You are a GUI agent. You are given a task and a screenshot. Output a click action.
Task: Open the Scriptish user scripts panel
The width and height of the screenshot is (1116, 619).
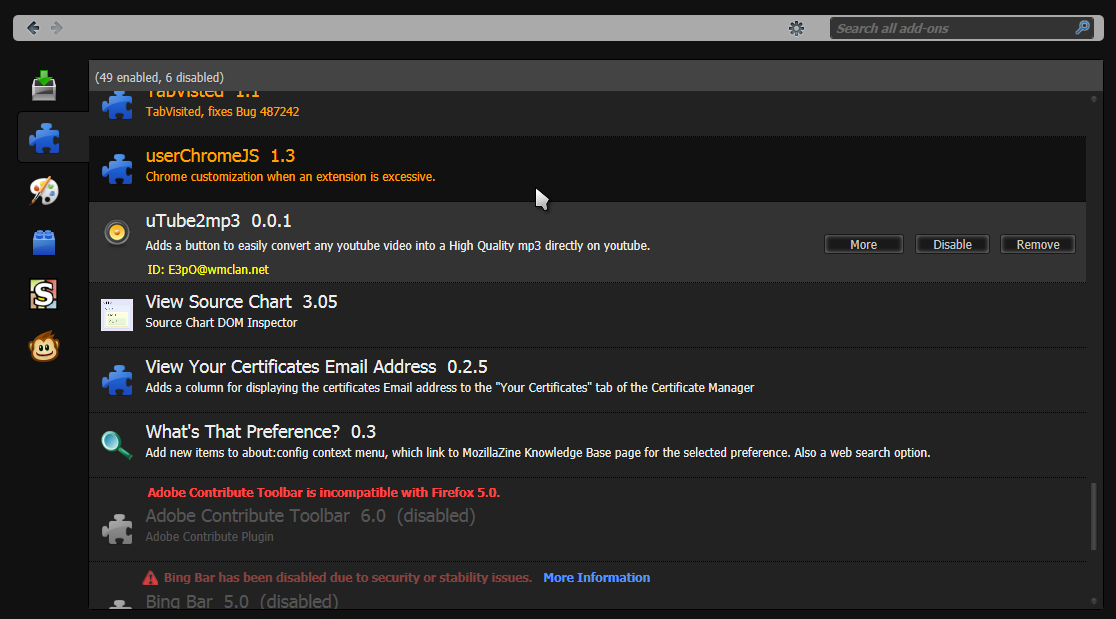43,294
